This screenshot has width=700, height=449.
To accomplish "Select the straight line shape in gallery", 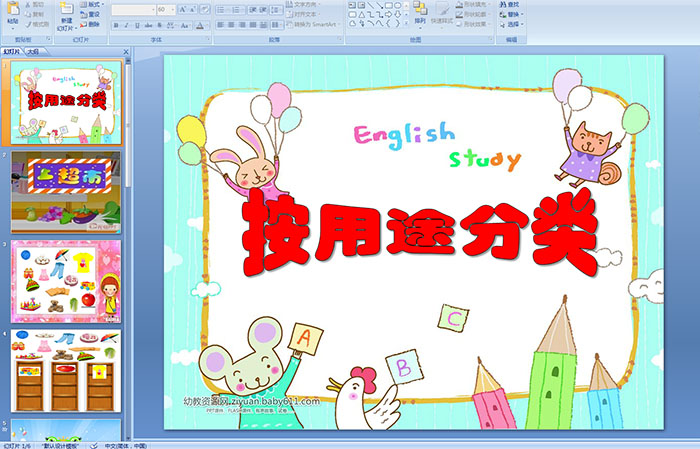I will tap(371, 5).
